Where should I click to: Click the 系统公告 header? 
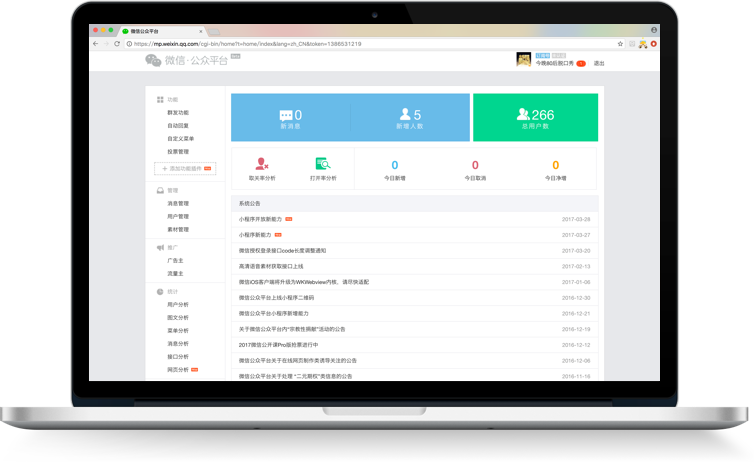250,204
